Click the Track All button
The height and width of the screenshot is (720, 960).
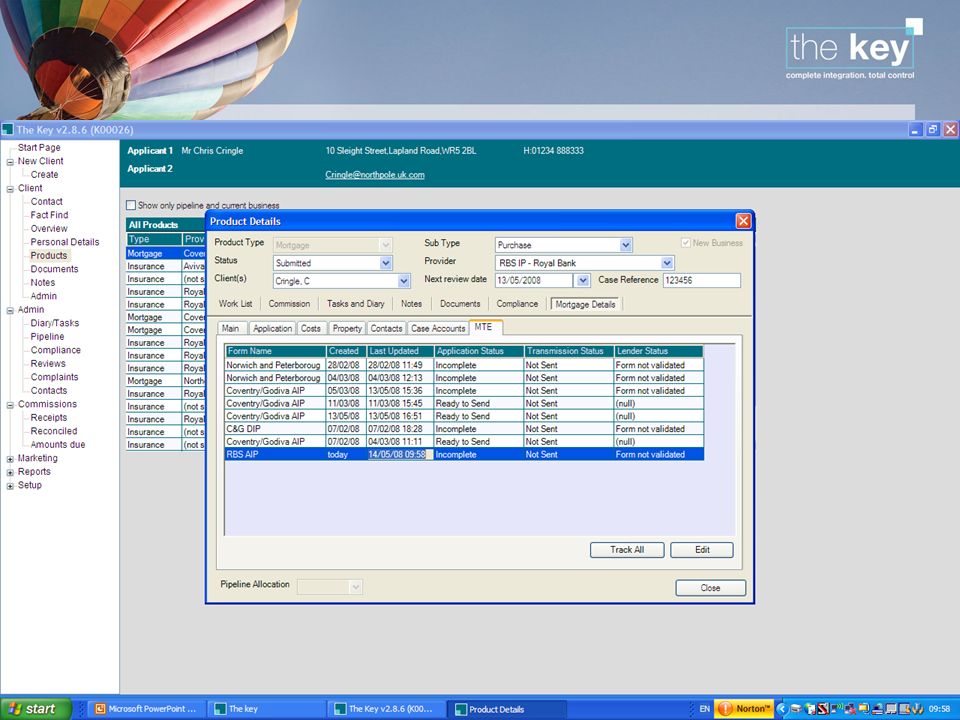click(x=627, y=550)
